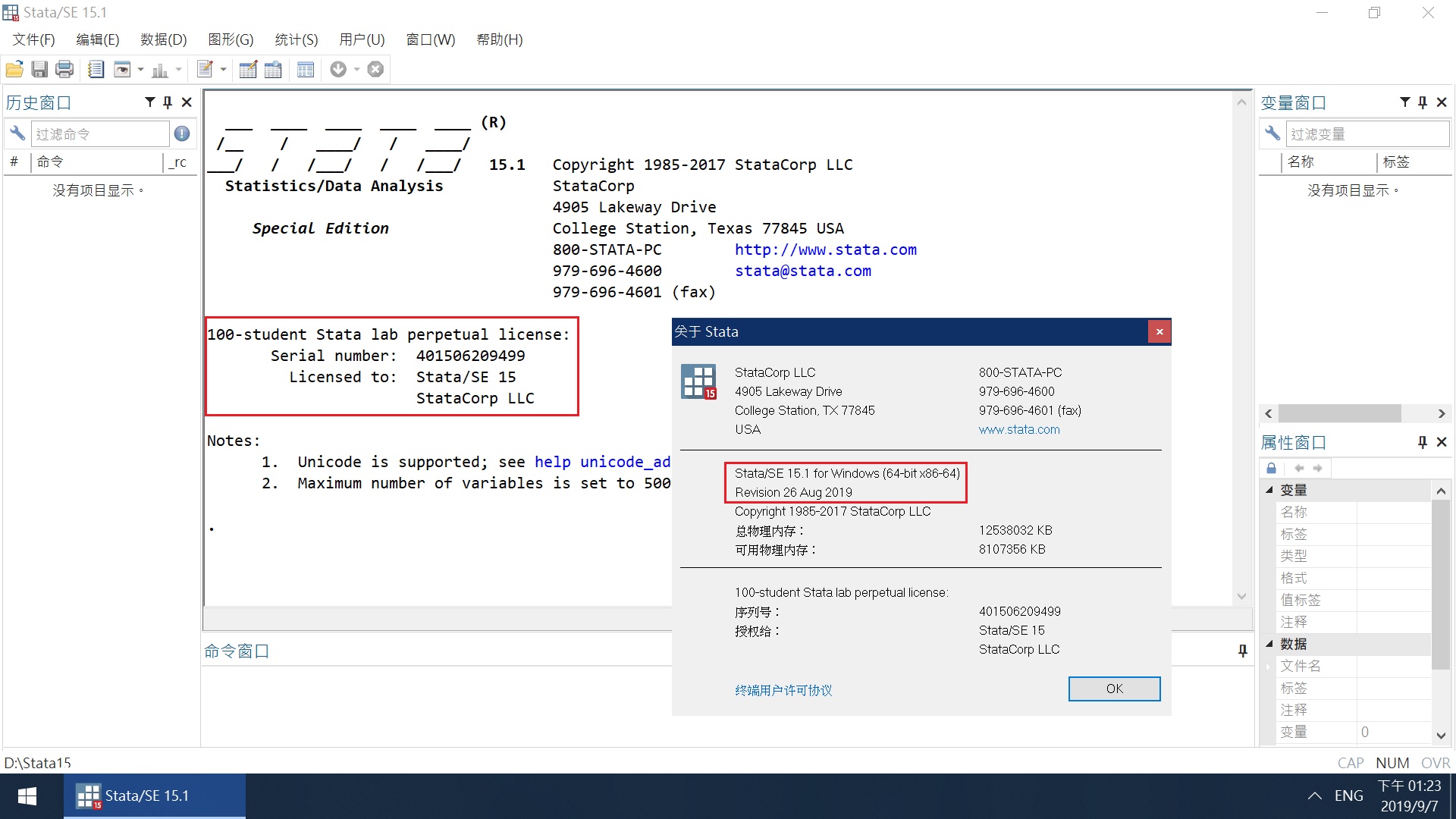Open the 终端用户许可协议 link
This screenshot has width=1456, height=819.
pyautogui.click(x=783, y=690)
